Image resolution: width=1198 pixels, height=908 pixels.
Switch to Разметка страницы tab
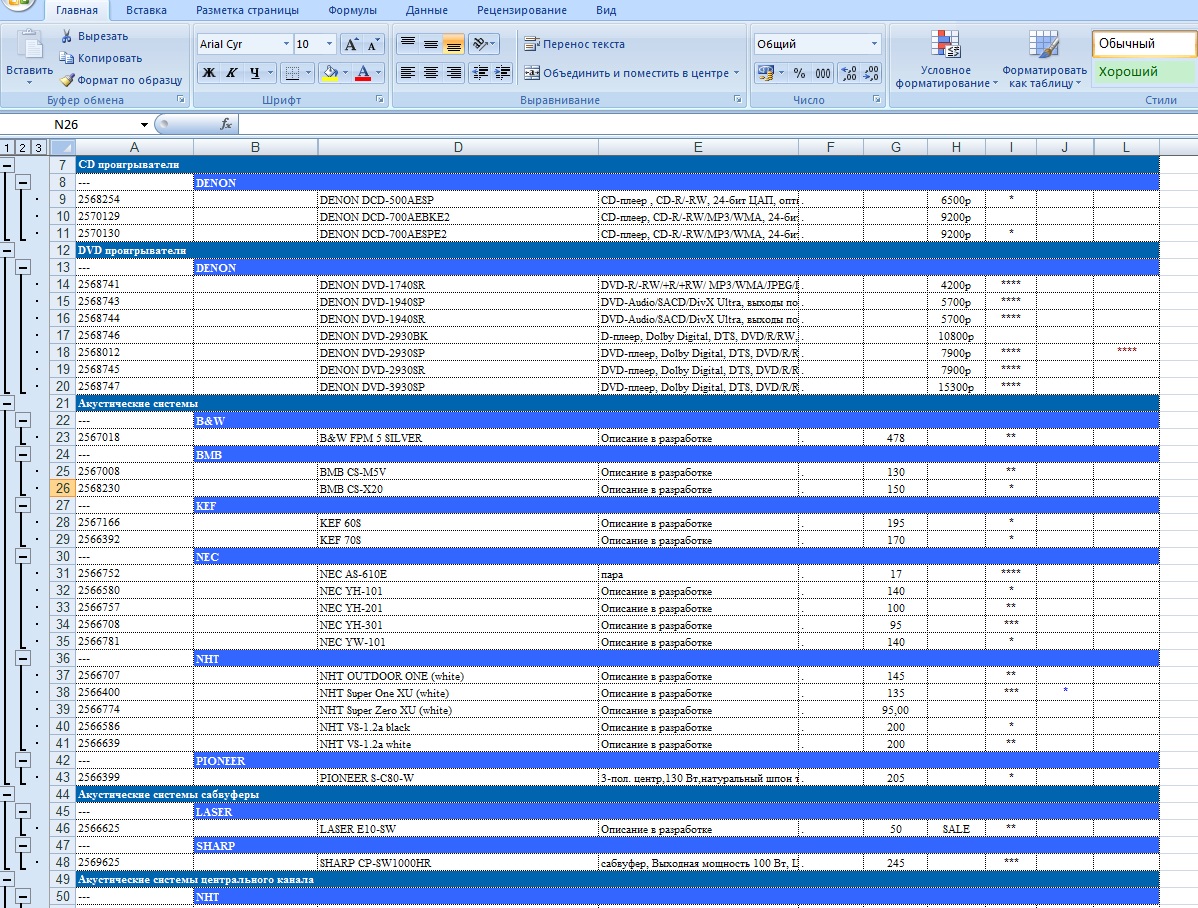point(247,10)
